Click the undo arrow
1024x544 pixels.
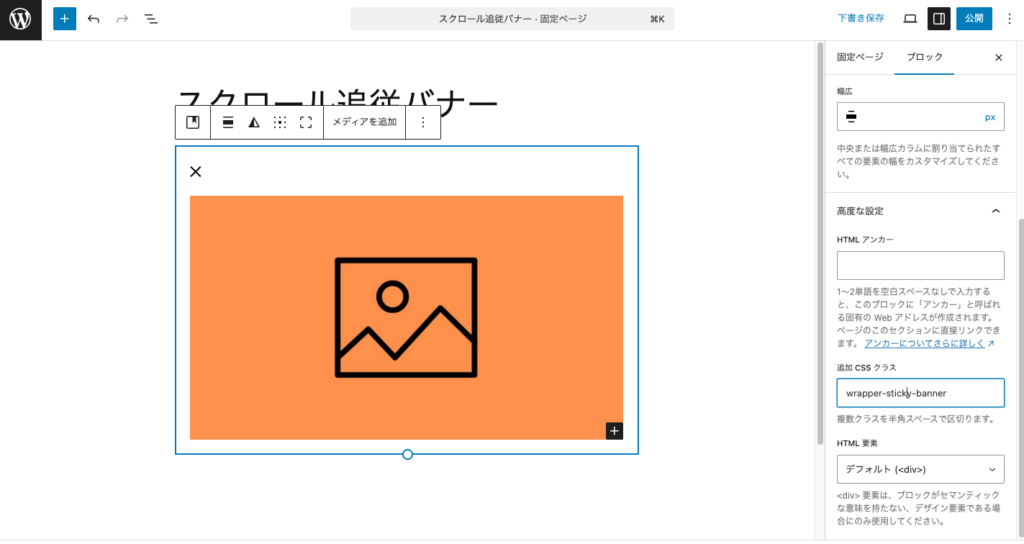click(93, 19)
